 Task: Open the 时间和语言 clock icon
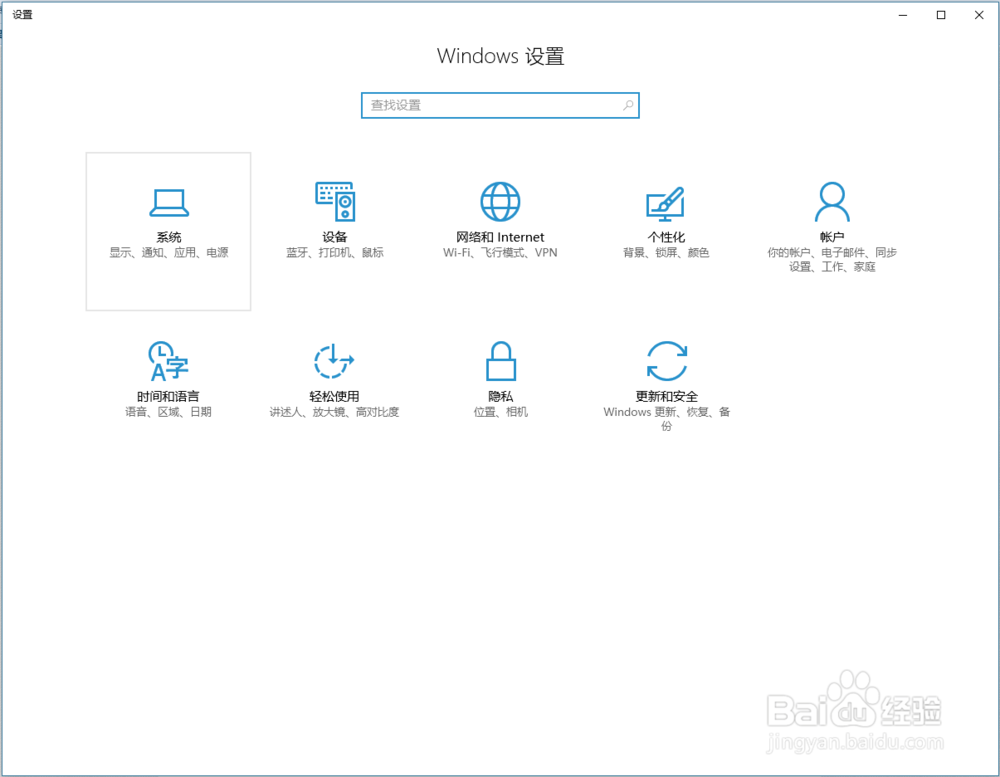[168, 361]
